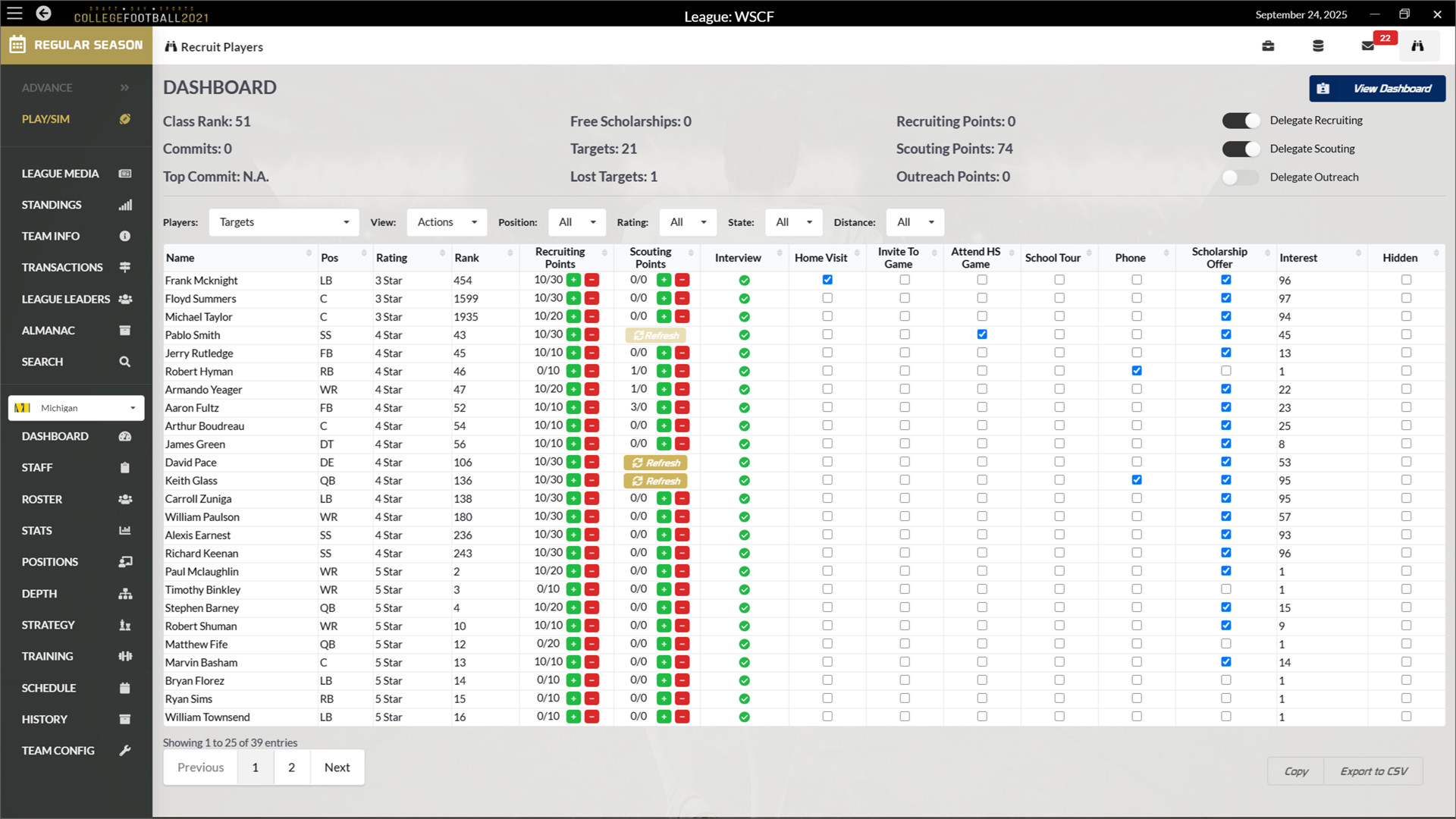Open the Players Targets dropdown
This screenshot has height=819, width=1456.
click(284, 222)
